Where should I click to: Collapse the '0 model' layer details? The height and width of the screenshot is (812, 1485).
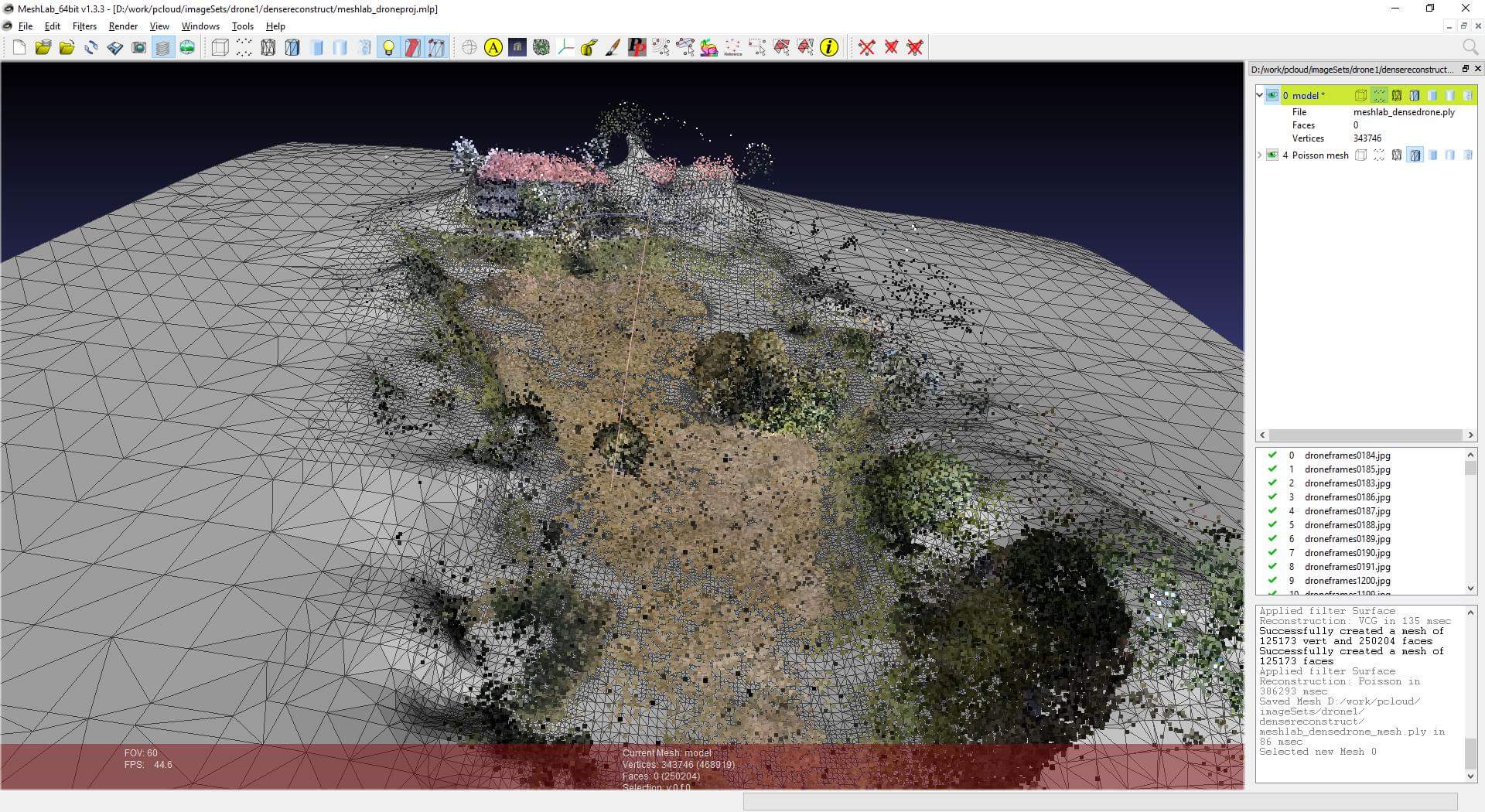click(1260, 96)
